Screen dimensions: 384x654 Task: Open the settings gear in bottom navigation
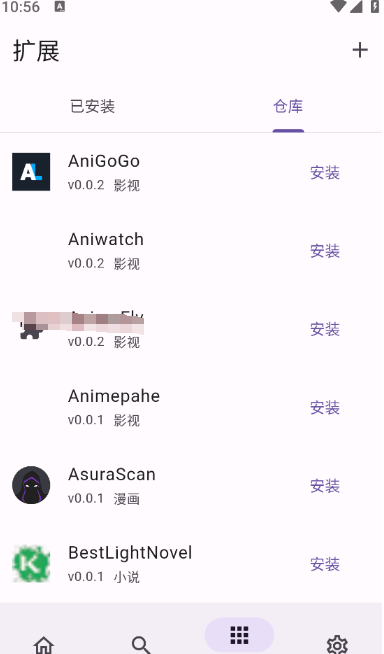(337, 645)
